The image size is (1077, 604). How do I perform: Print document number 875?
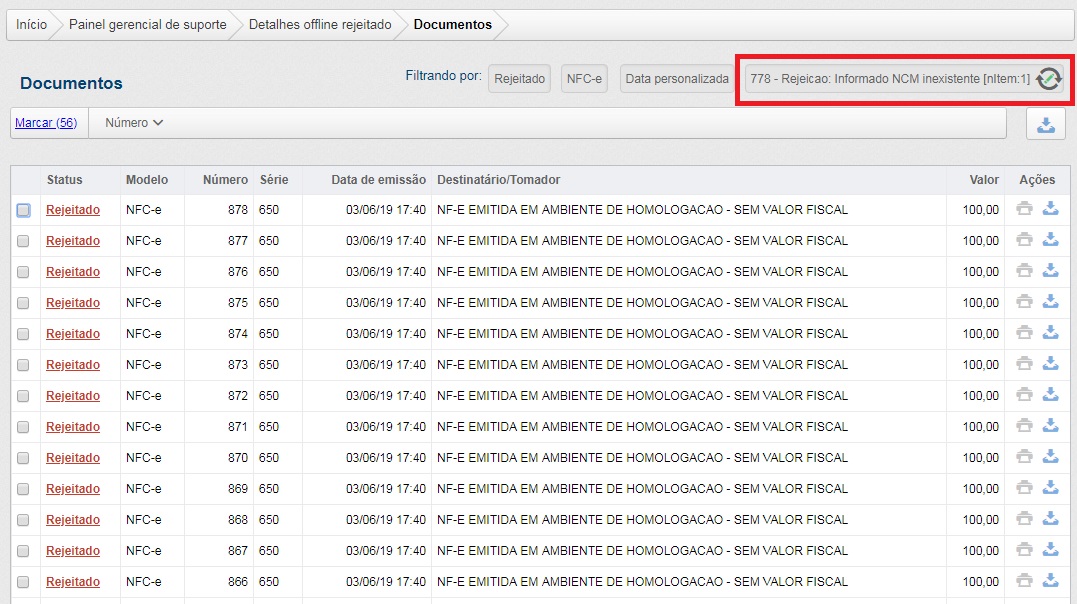tap(1024, 302)
